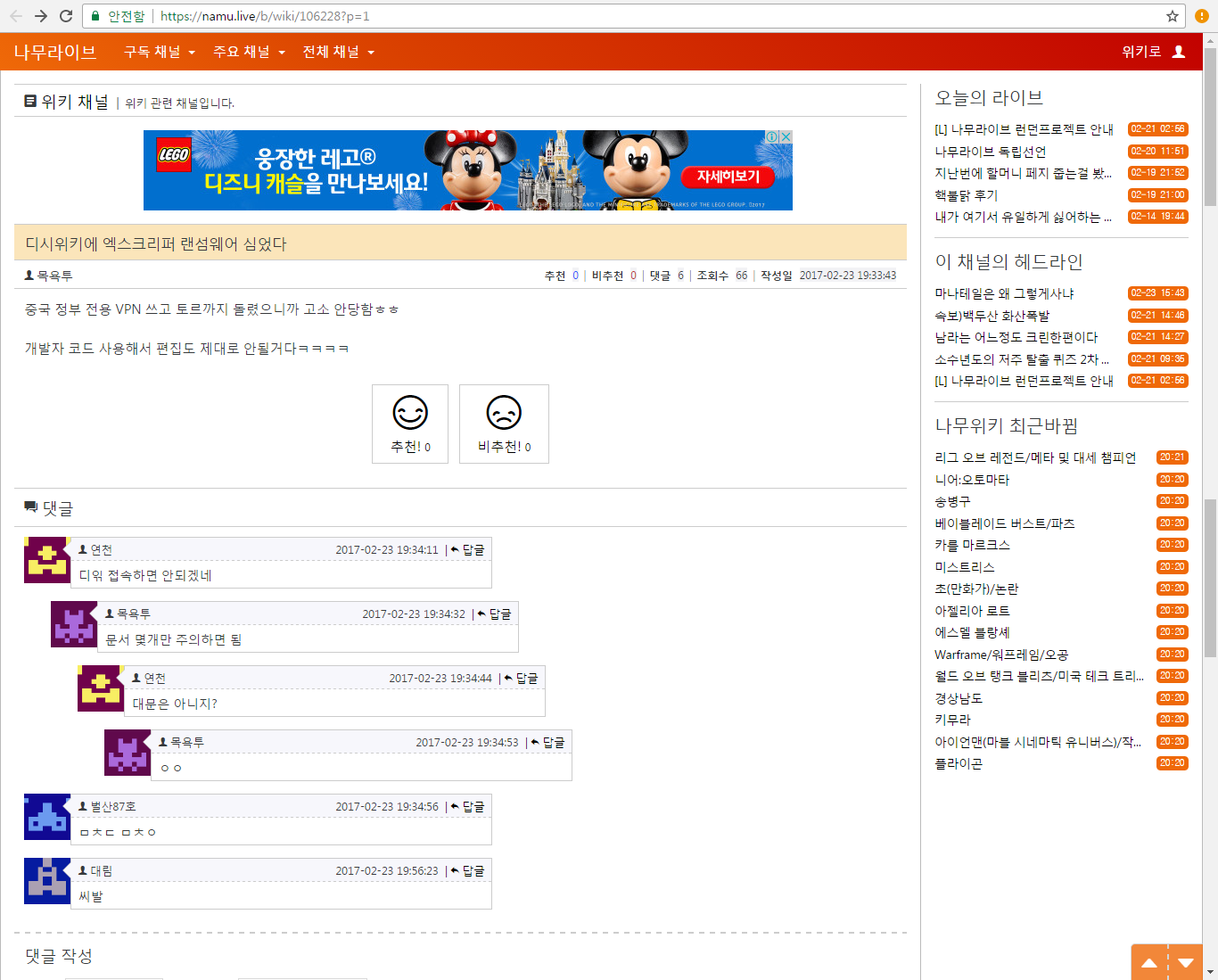Open the 위키 채널 heading link
This screenshot has width=1218, height=980.
click(74, 102)
